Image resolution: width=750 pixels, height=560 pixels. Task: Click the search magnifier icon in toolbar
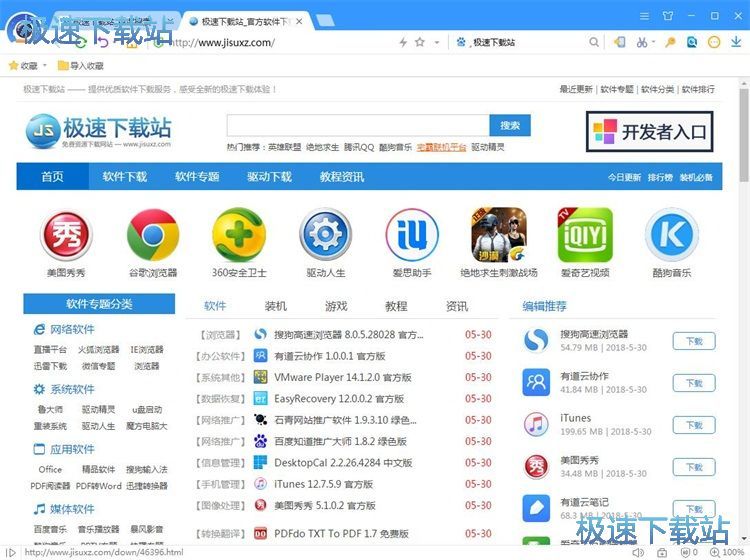coord(594,42)
